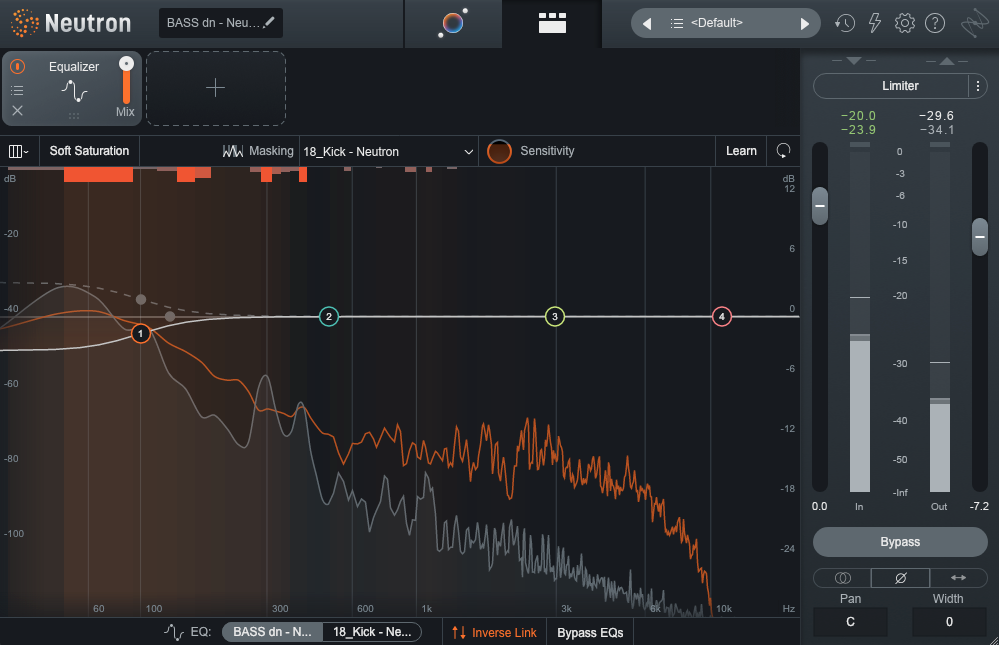Image resolution: width=999 pixels, height=645 pixels.
Task: Adjust the input gain slider
Action: click(820, 206)
